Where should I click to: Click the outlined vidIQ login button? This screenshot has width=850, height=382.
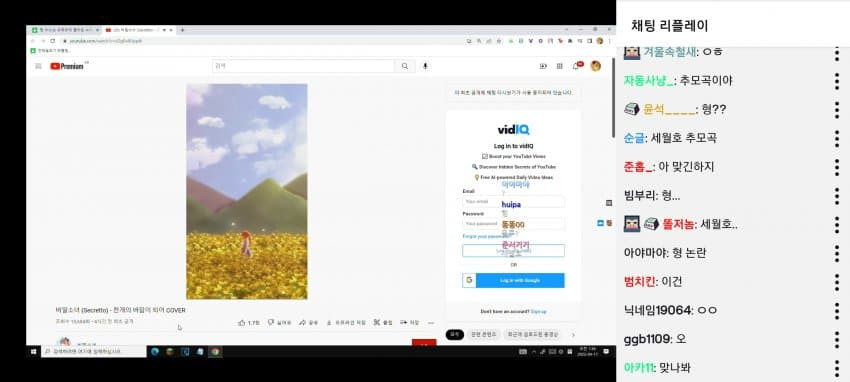(513, 251)
